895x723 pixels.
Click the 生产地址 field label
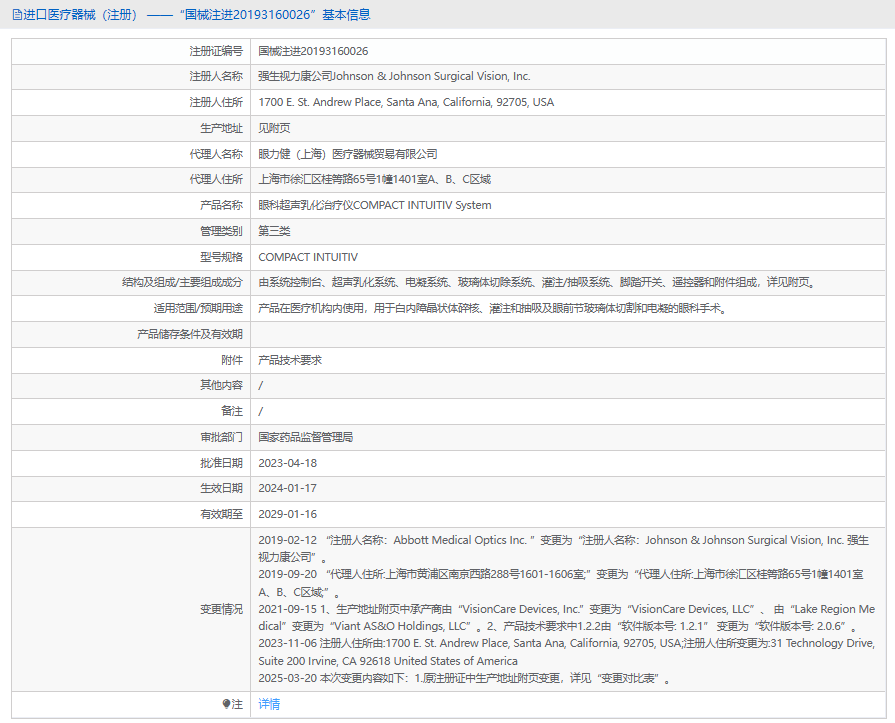221,128
